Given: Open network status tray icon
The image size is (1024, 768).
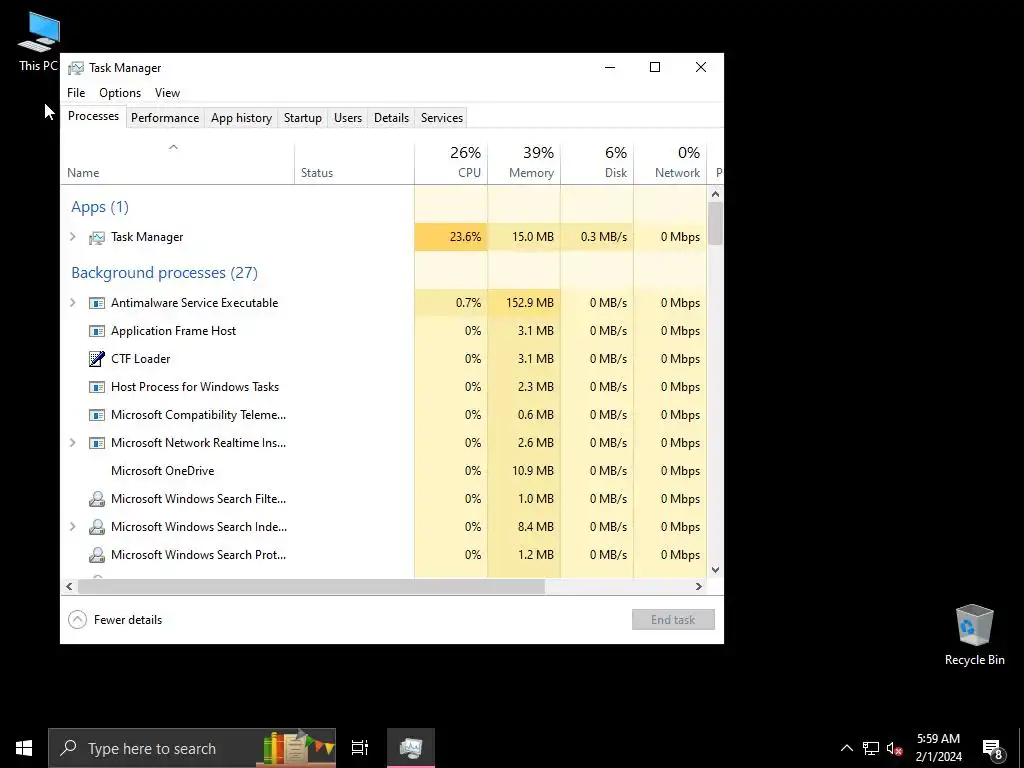Looking at the screenshot, I should pyautogui.click(x=871, y=748).
